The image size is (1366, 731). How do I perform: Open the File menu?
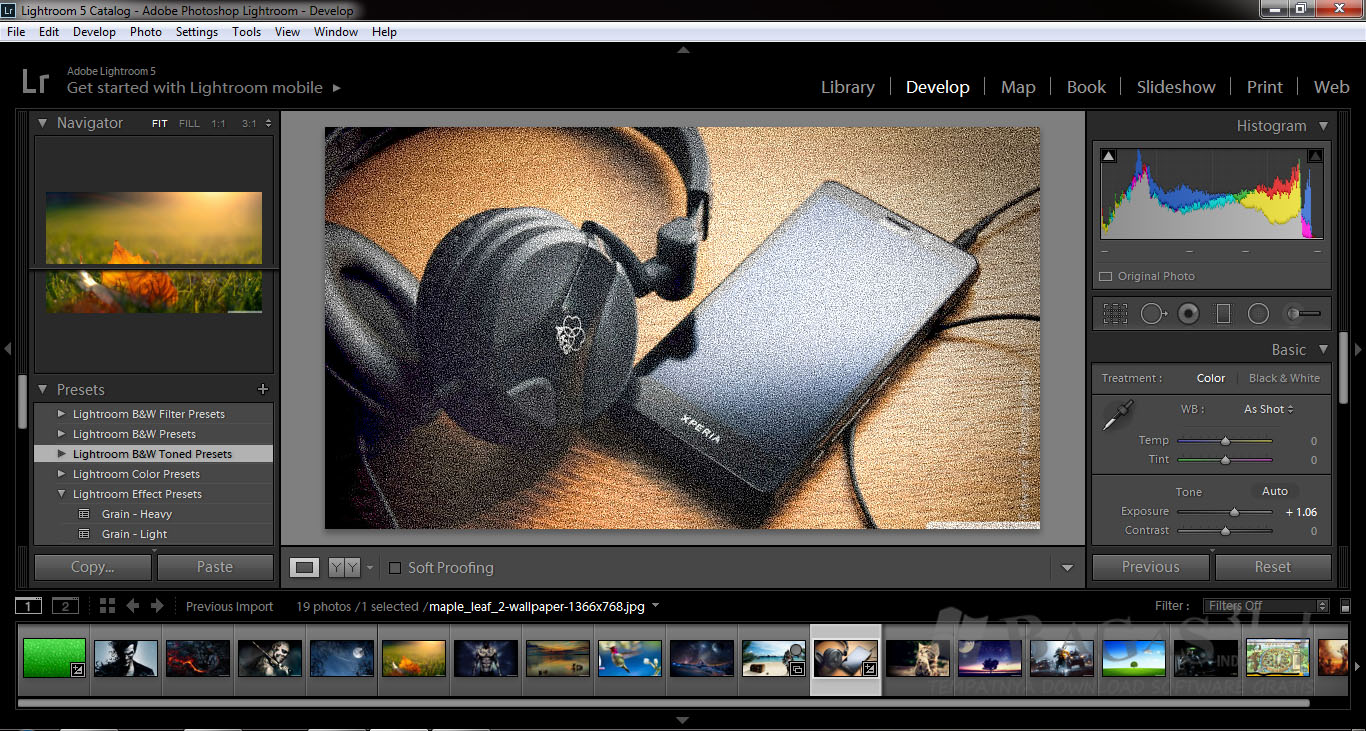(16, 32)
